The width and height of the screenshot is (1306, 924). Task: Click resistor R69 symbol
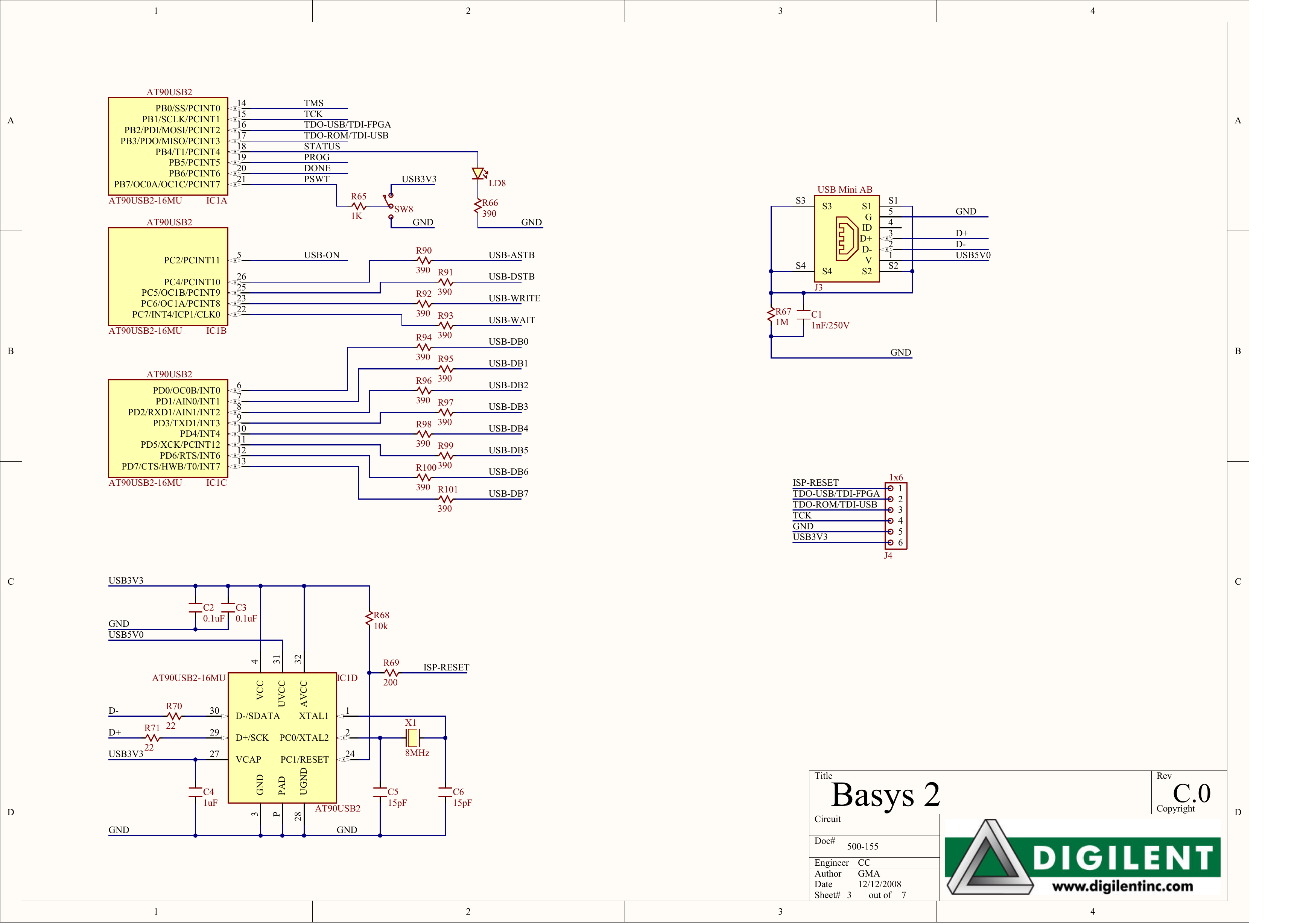tap(392, 673)
